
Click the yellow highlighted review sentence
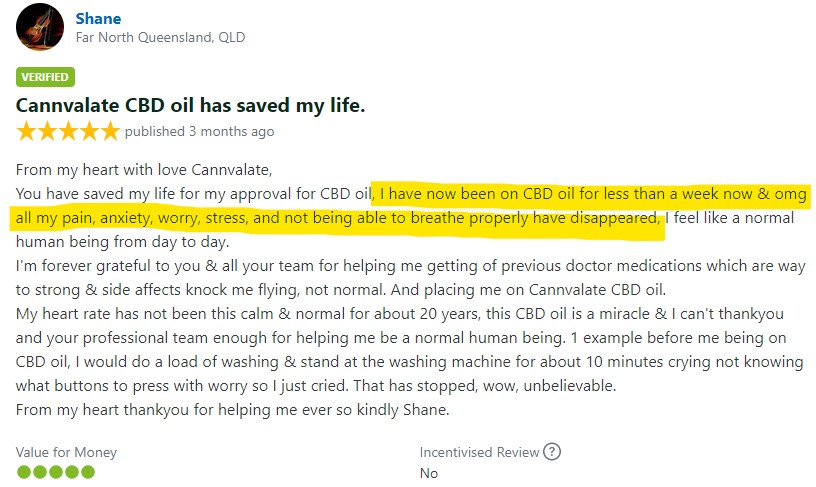[x=411, y=206]
